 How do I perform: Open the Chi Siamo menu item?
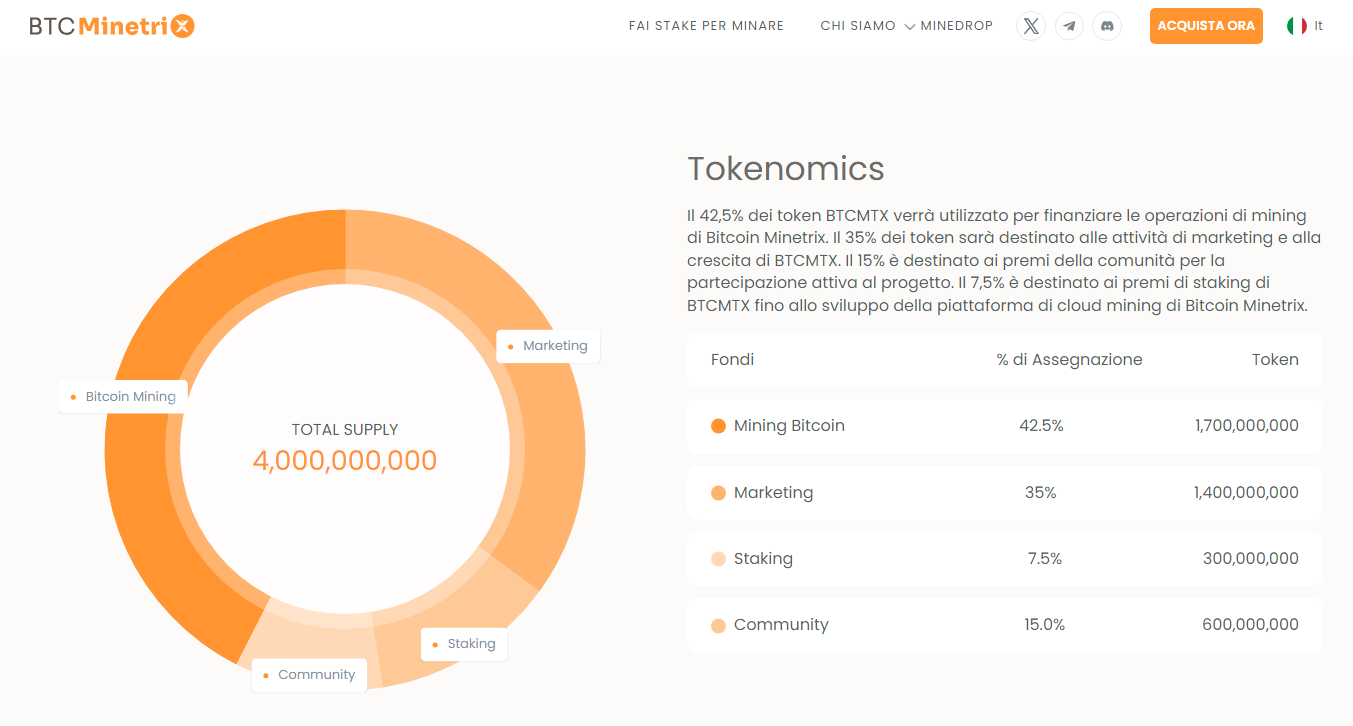[x=858, y=26]
